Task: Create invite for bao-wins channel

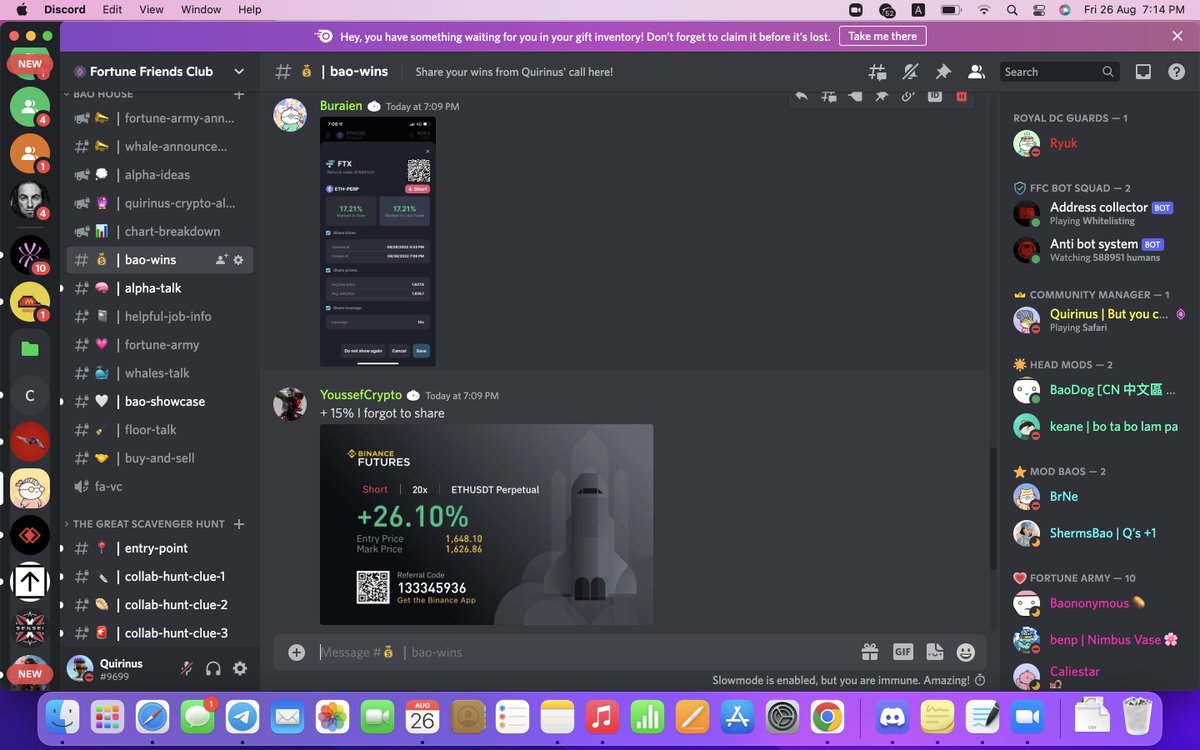Action: click(221, 260)
